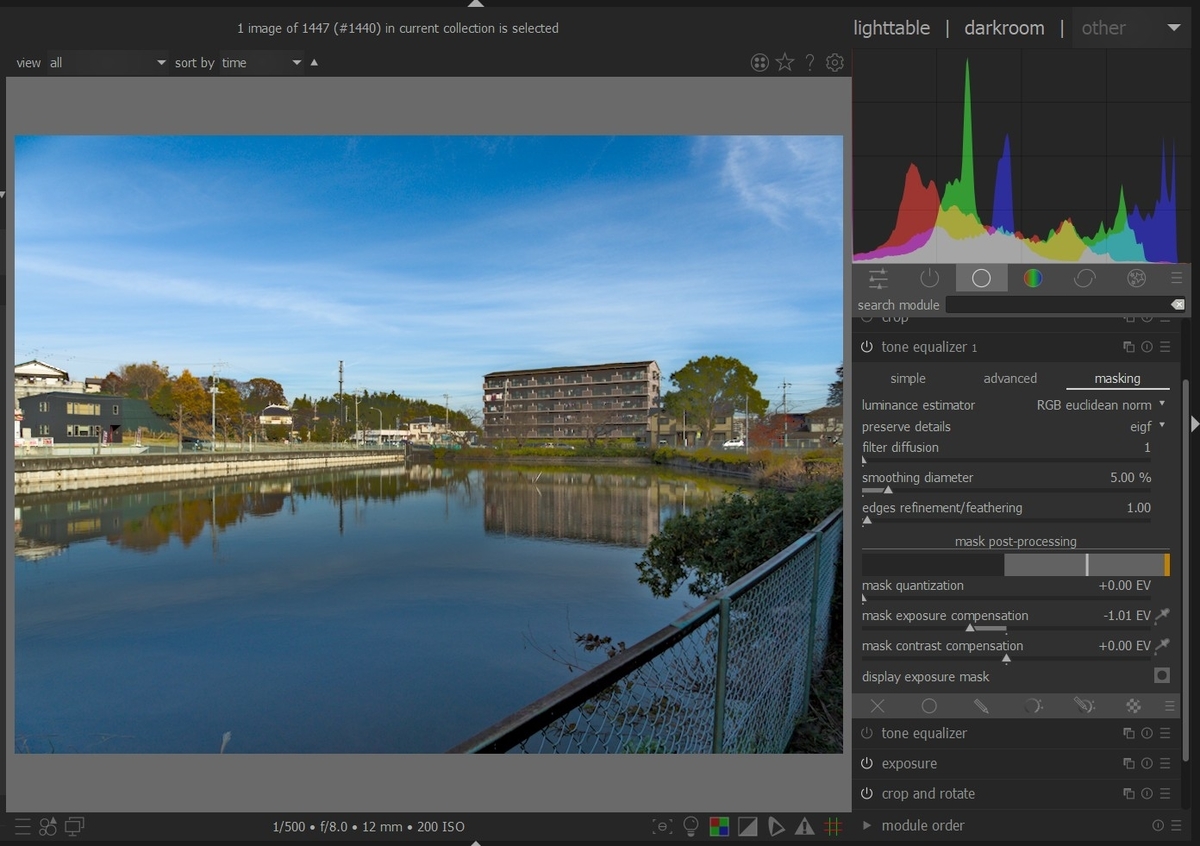Turn blending off with X icon

(x=877, y=706)
